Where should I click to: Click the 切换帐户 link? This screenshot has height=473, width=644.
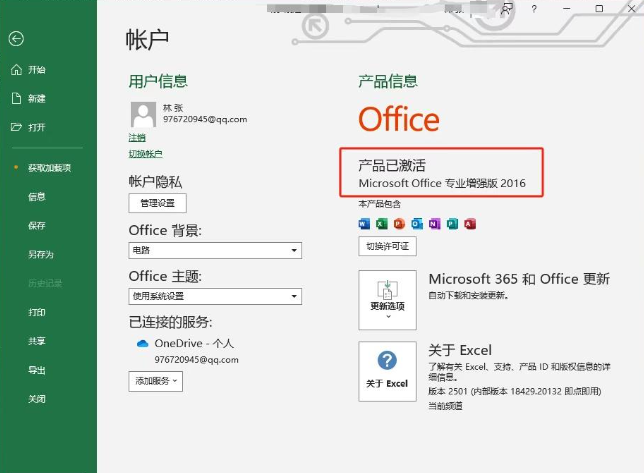[x=145, y=154]
